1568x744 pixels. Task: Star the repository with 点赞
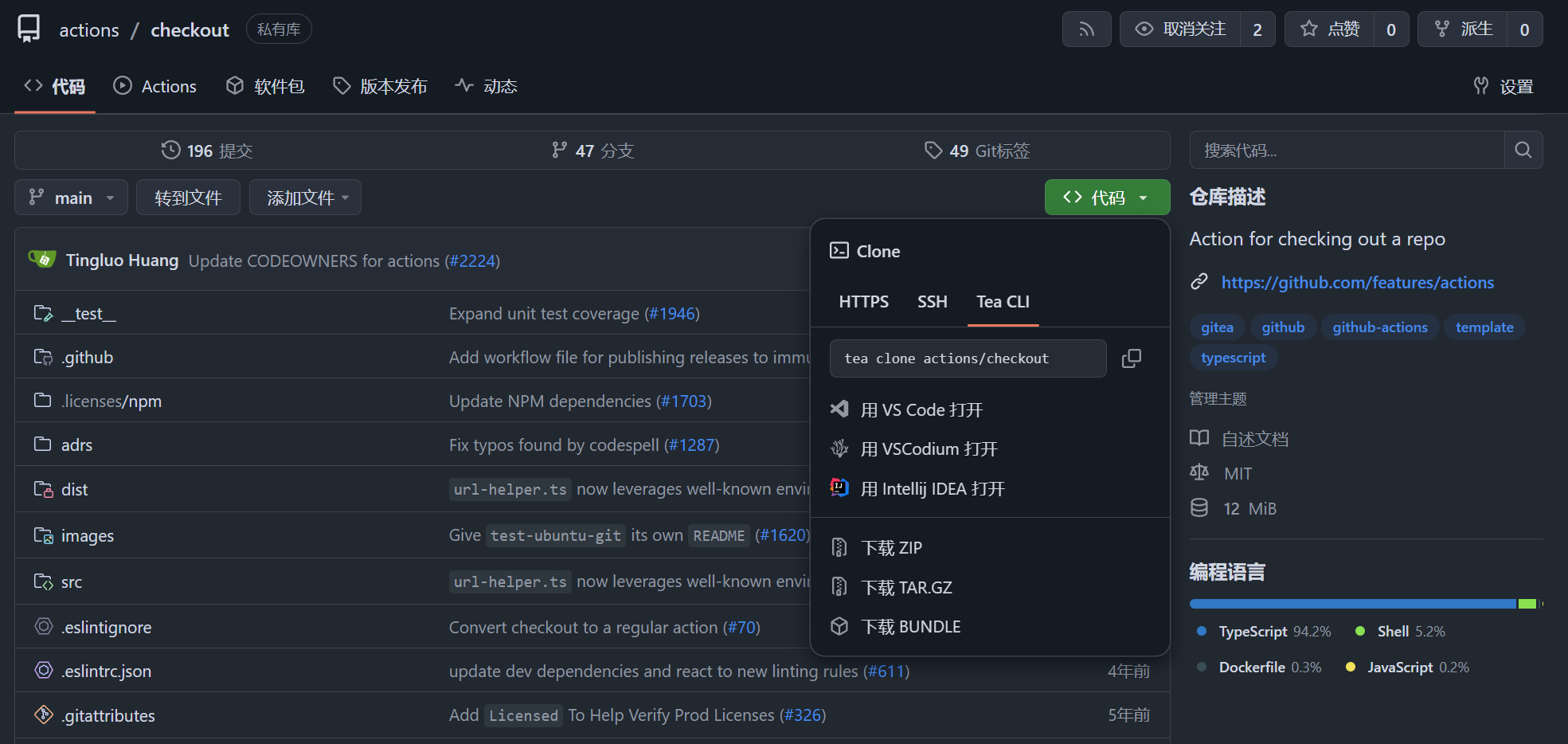pyautogui.click(x=1330, y=29)
